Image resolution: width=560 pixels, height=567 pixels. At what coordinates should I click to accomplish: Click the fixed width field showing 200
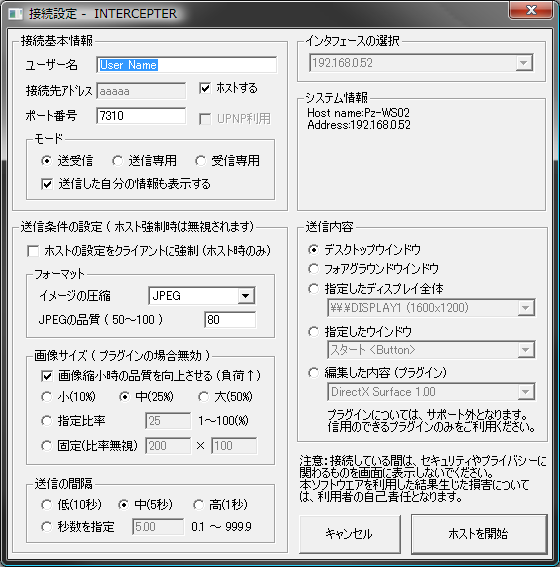168,446
